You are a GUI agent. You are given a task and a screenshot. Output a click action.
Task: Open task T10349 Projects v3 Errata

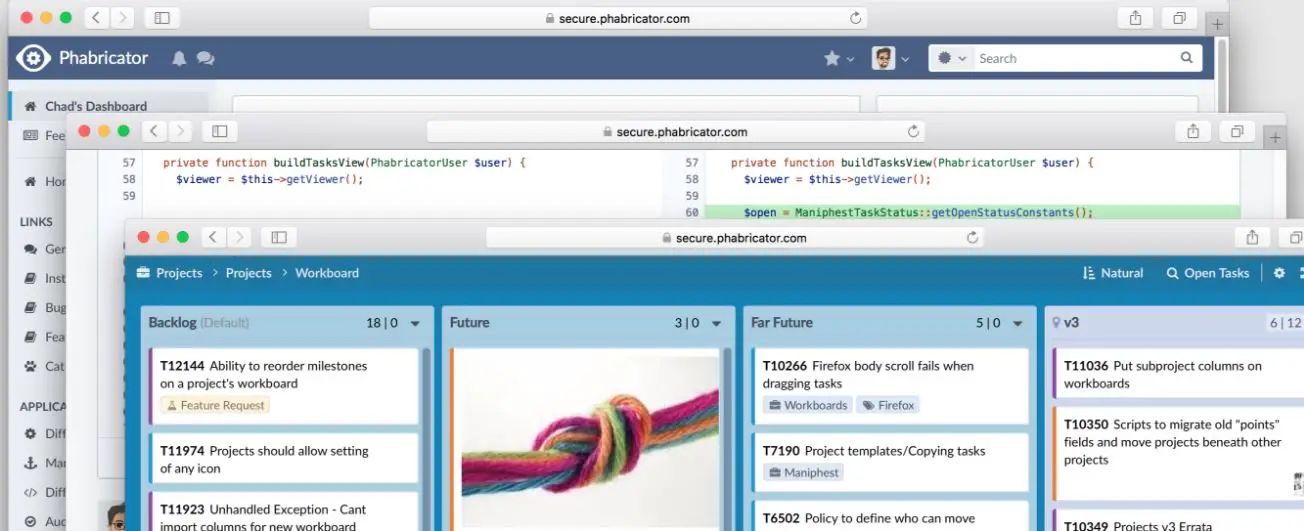pyautogui.click(x=1178, y=520)
